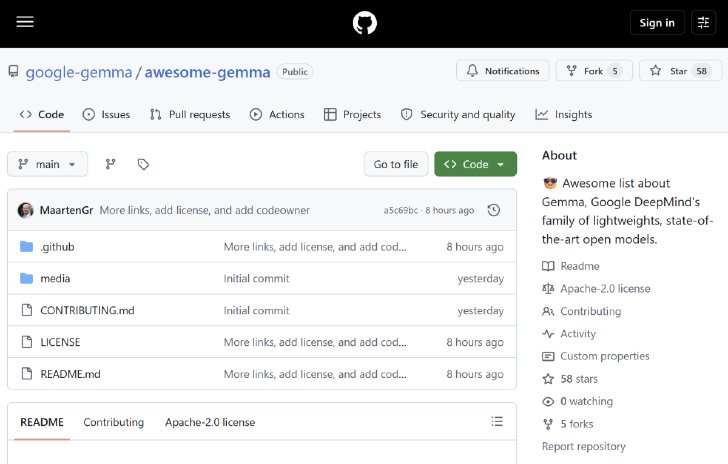Expand the main branch dropdown
The width and height of the screenshot is (728, 464).
(47, 164)
